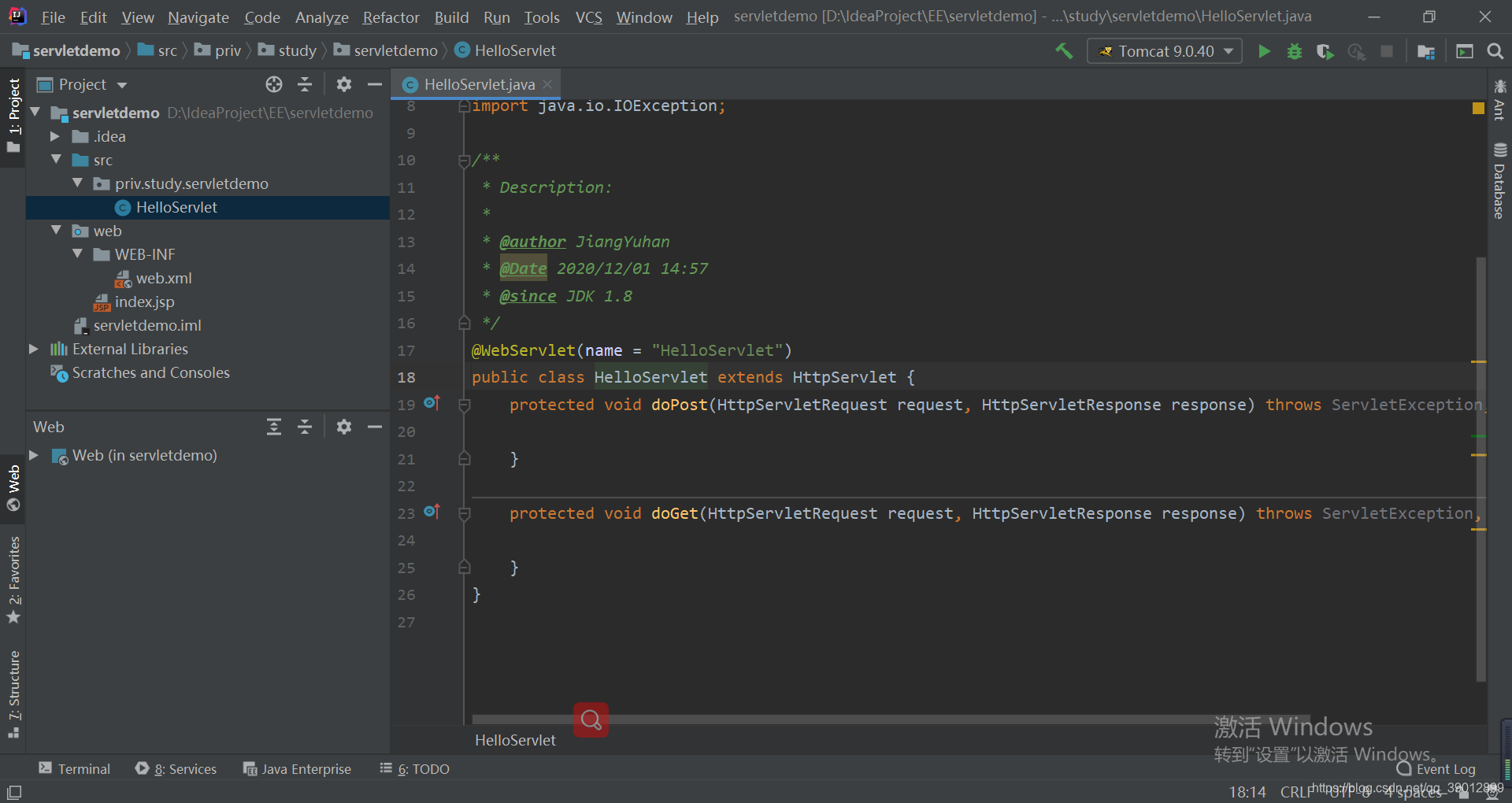Open the VCS menu

tap(588, 17)
